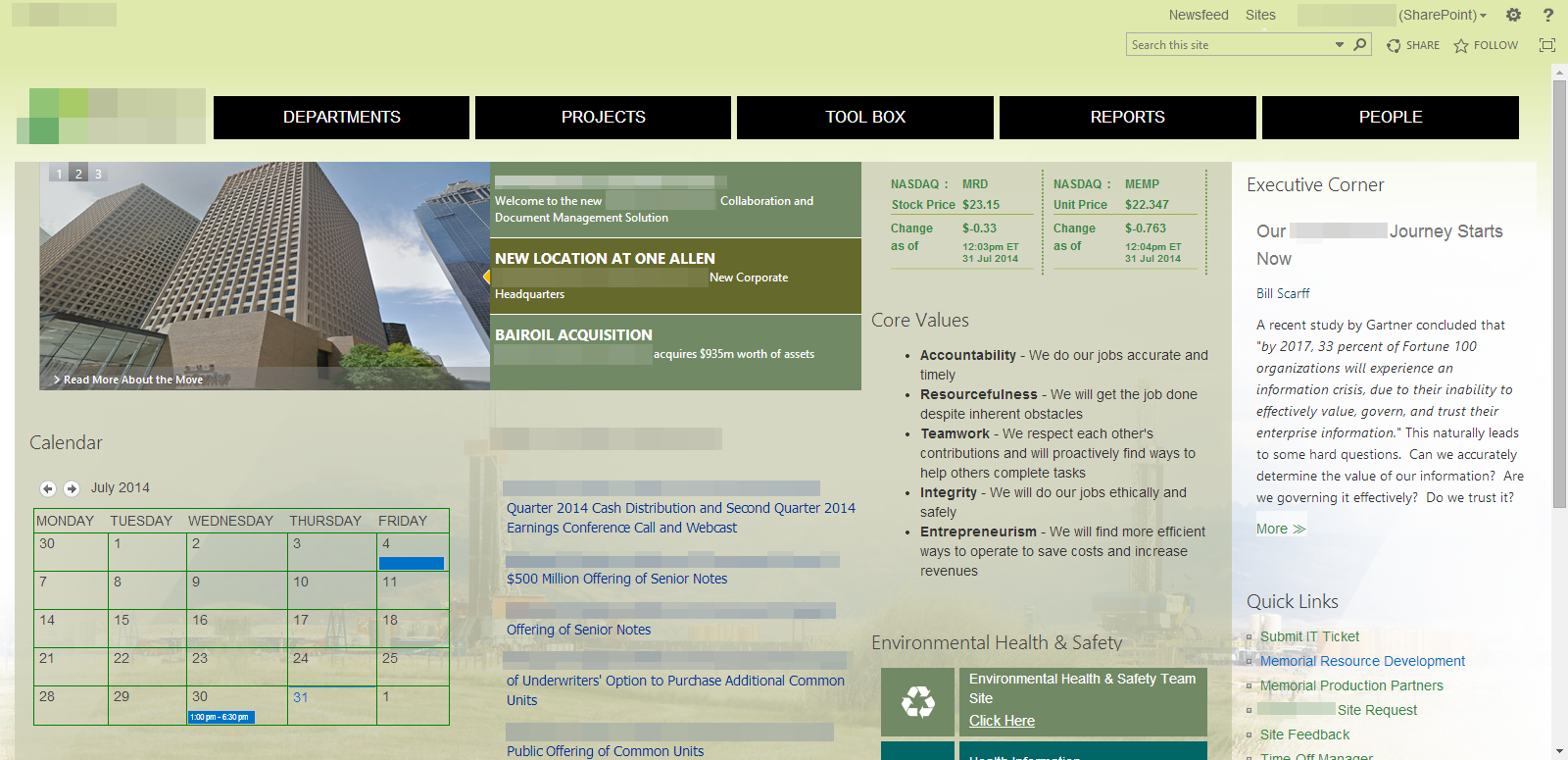Click the recycle icon tile

[917, 702]
